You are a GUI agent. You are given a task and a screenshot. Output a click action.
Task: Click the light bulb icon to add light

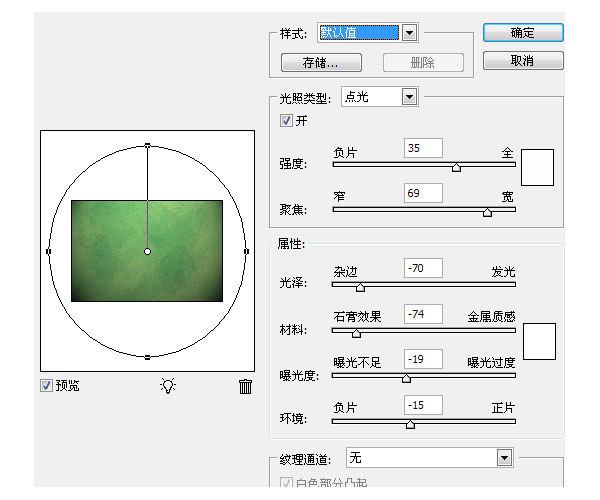click(x=167, y=386)
